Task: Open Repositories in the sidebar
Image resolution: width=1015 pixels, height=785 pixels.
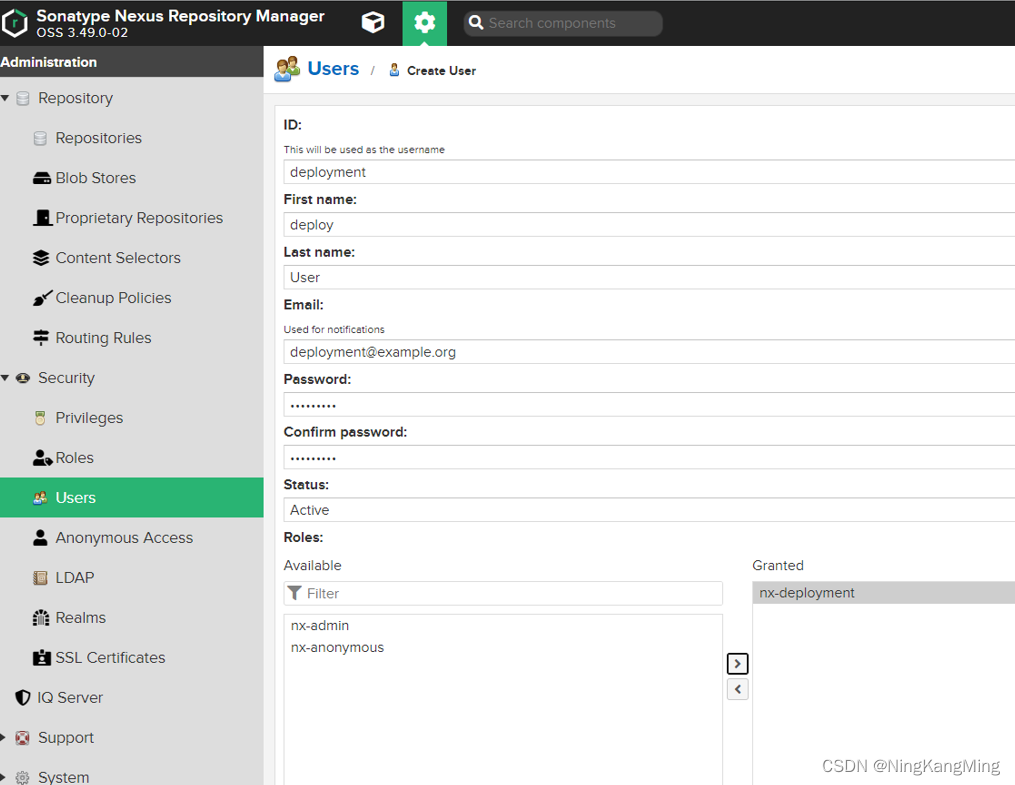Action: (98, 138)
